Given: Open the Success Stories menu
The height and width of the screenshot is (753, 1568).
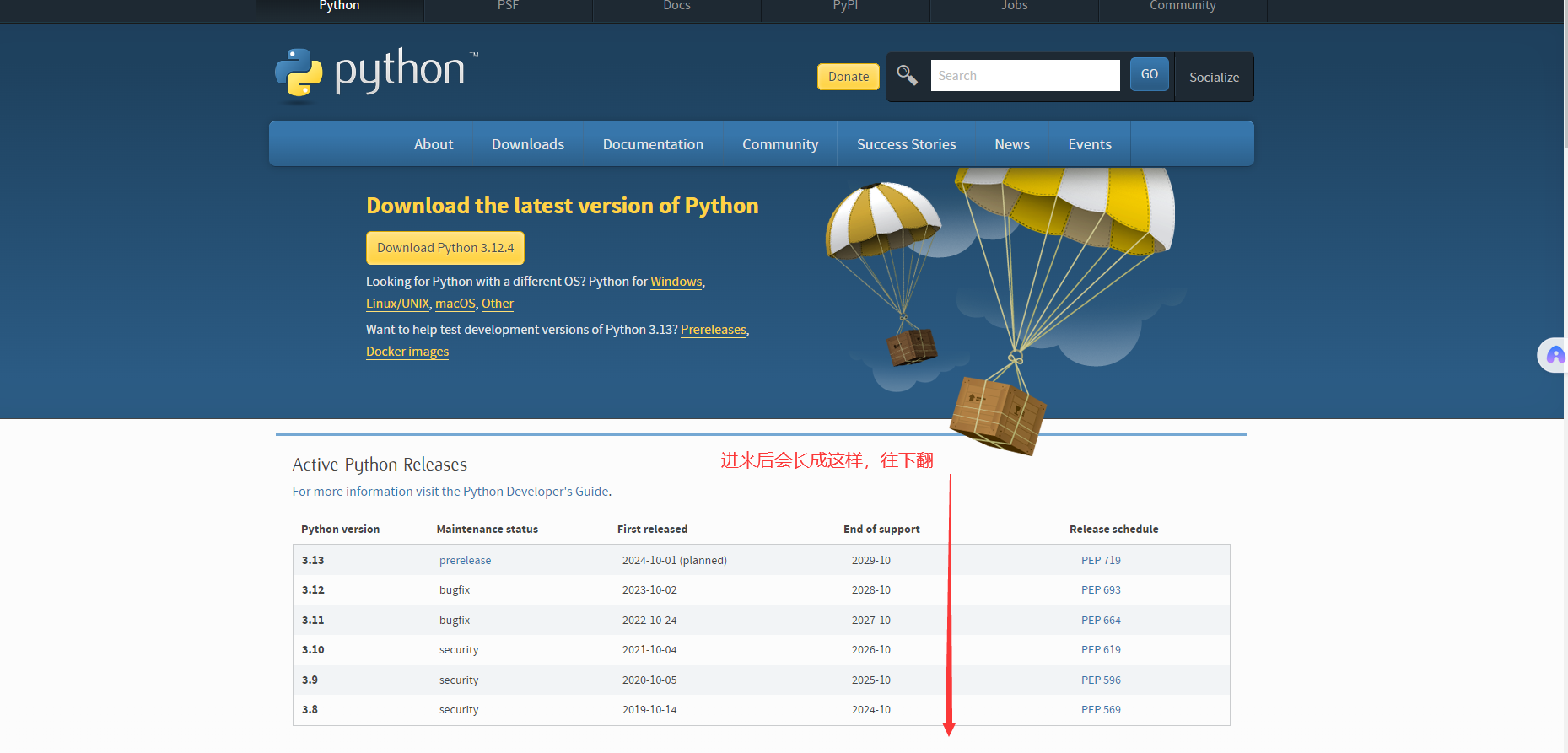Looking at the screenshot, I should 907,144.
